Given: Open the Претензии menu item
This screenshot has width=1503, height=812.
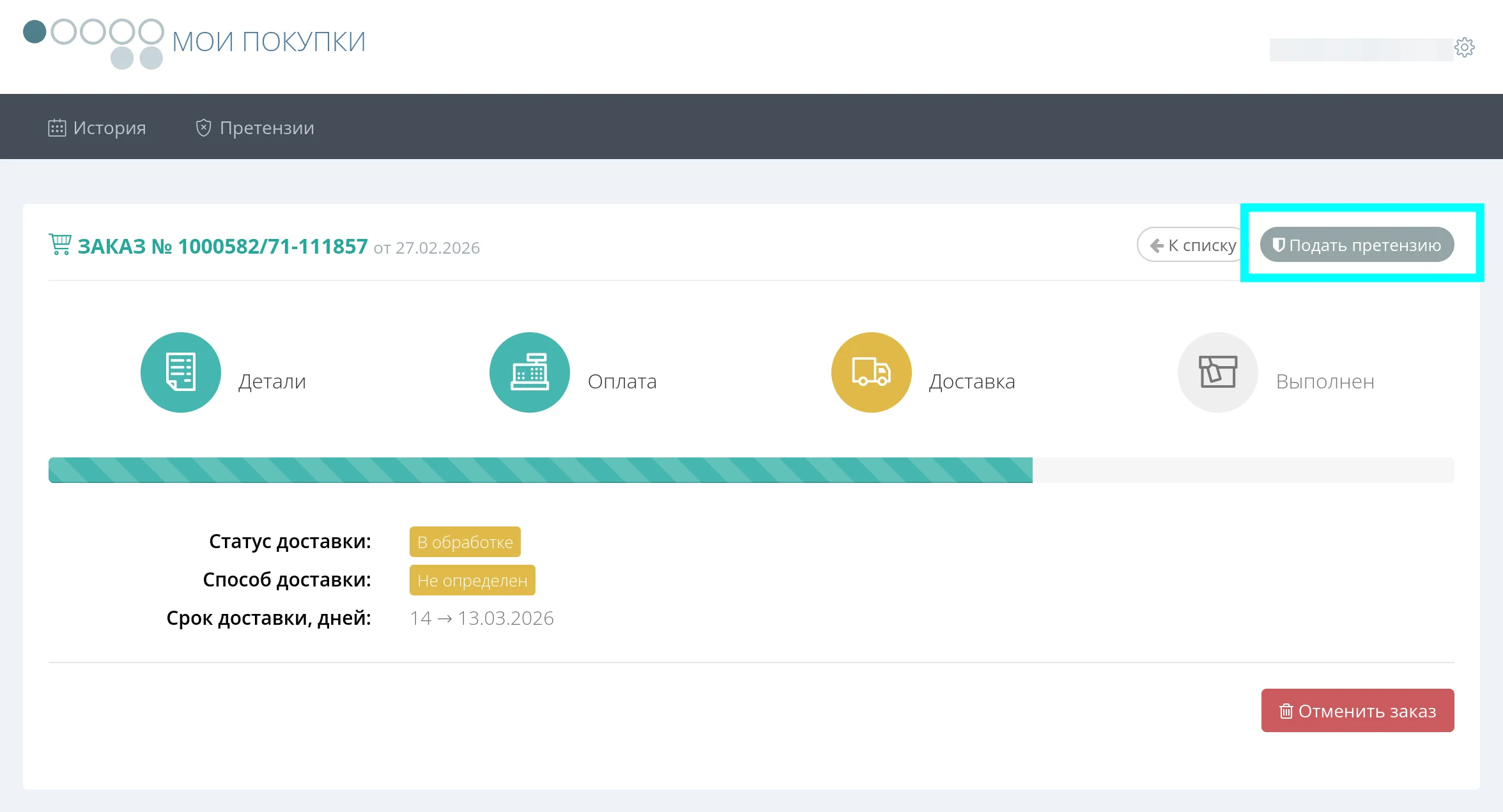Looking at the screenshot, I should point(266,128).
